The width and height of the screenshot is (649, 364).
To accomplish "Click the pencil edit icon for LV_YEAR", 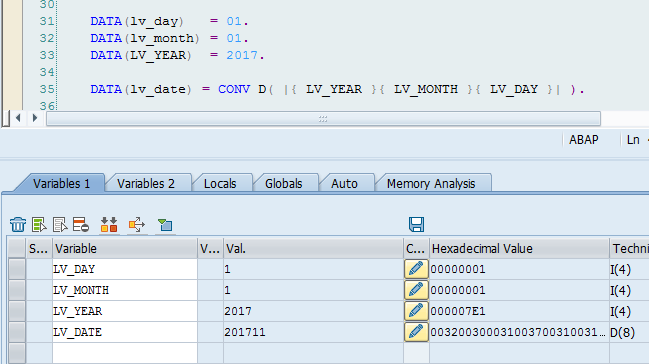I will [416, 311].
